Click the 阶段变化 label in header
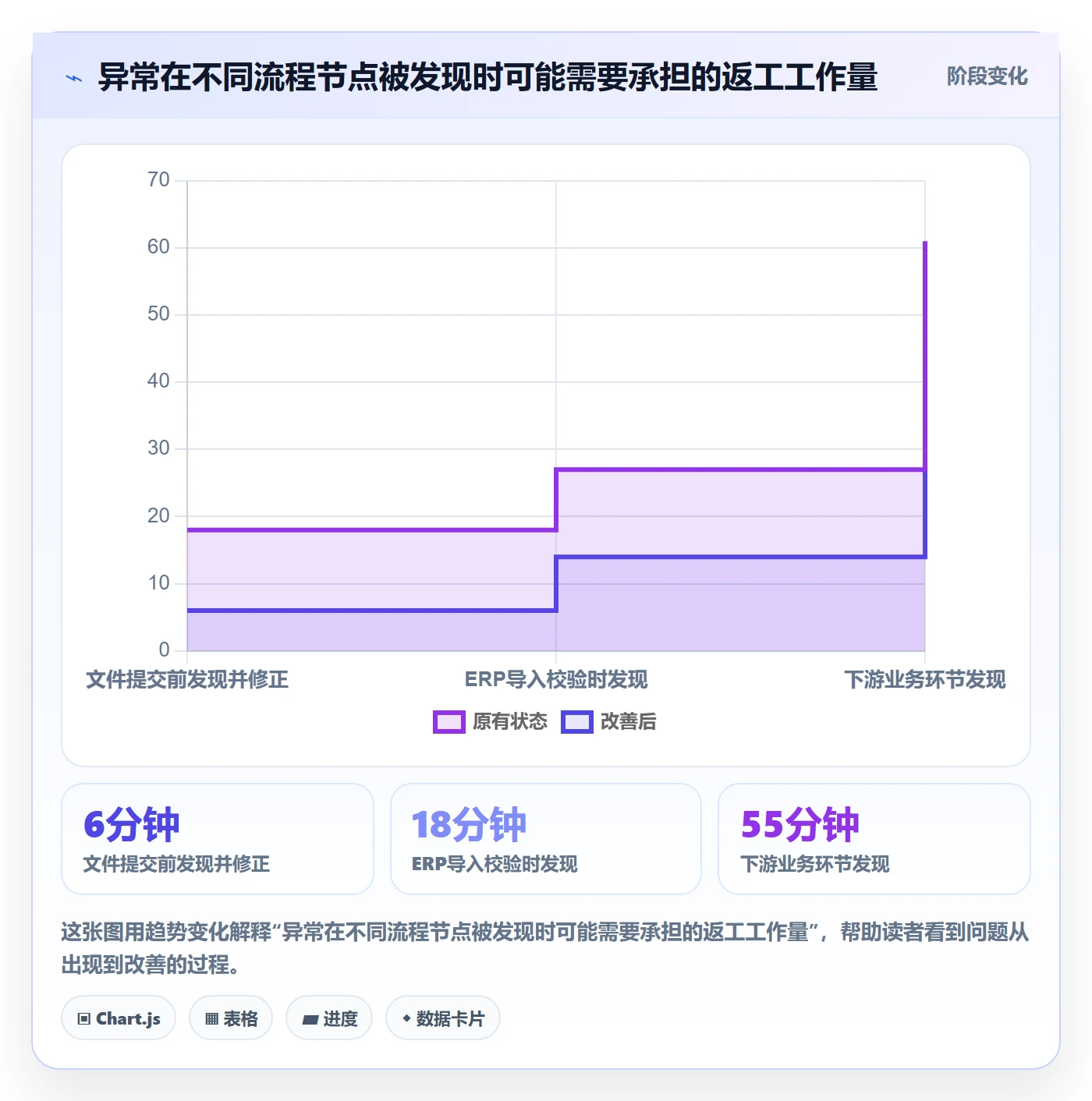This screenshot has width=1092, height=1101. click(987, 76)
